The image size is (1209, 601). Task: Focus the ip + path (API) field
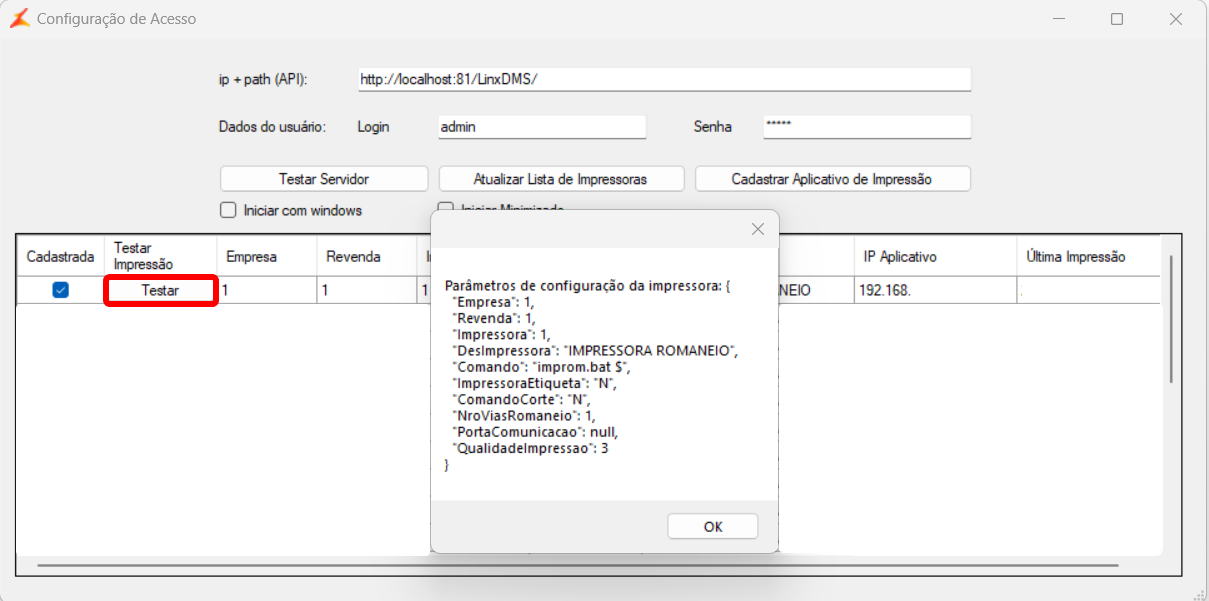coord(664,79)
